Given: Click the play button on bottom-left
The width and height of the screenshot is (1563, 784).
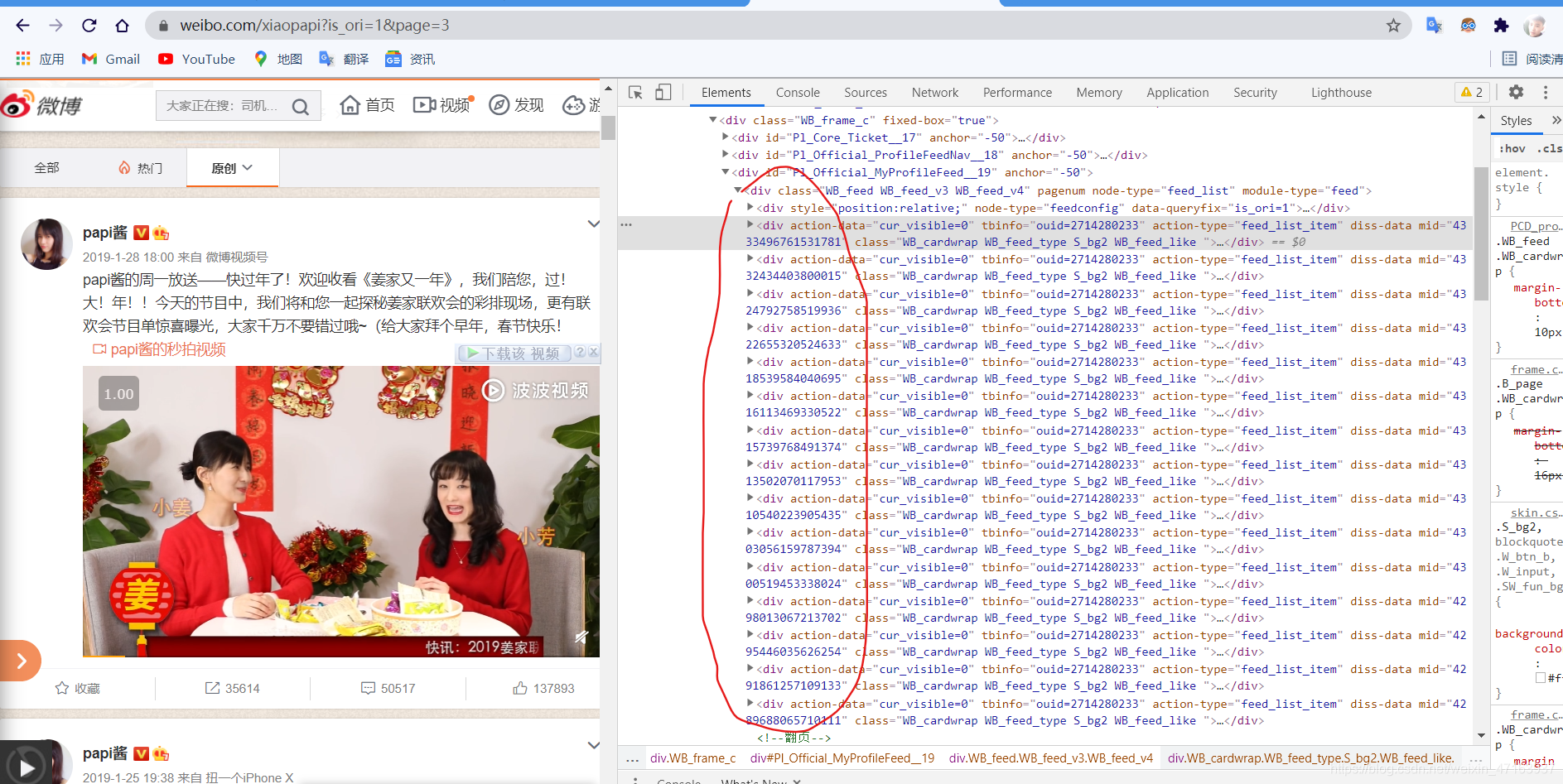Looking at the screenshot, I should tap(27, 767).
